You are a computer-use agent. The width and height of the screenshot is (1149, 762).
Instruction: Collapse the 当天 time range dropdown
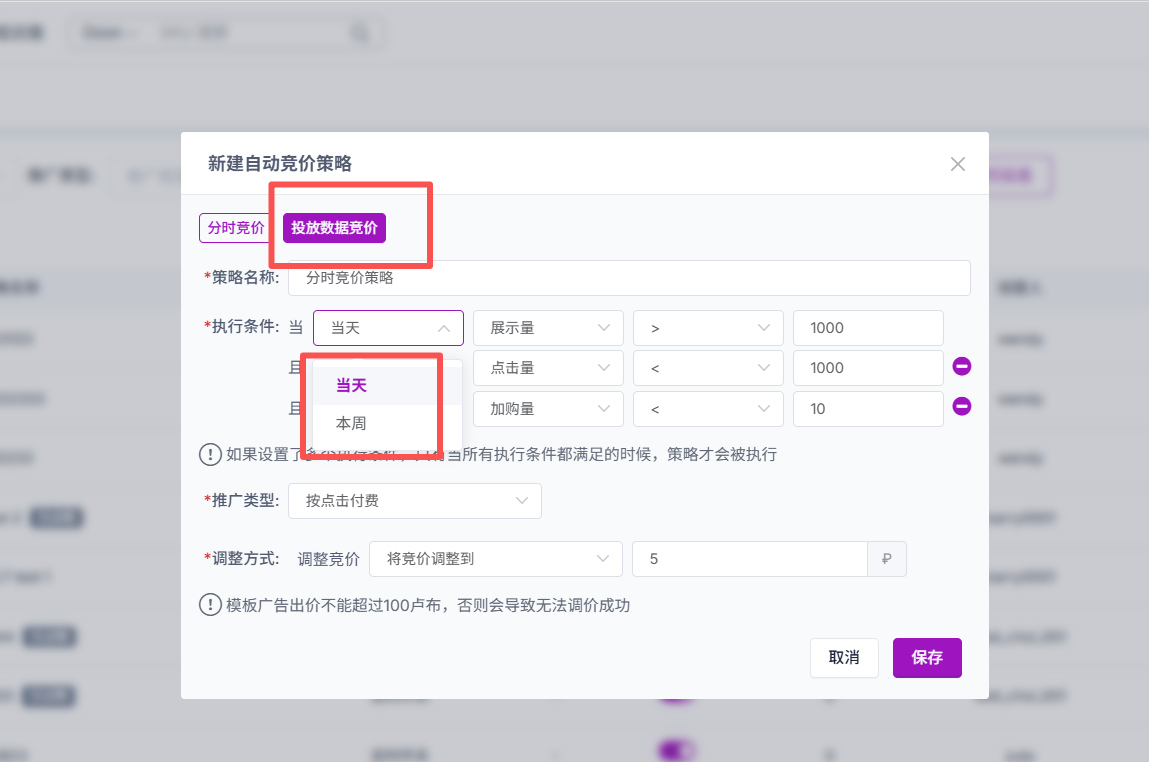coord(388,328)
